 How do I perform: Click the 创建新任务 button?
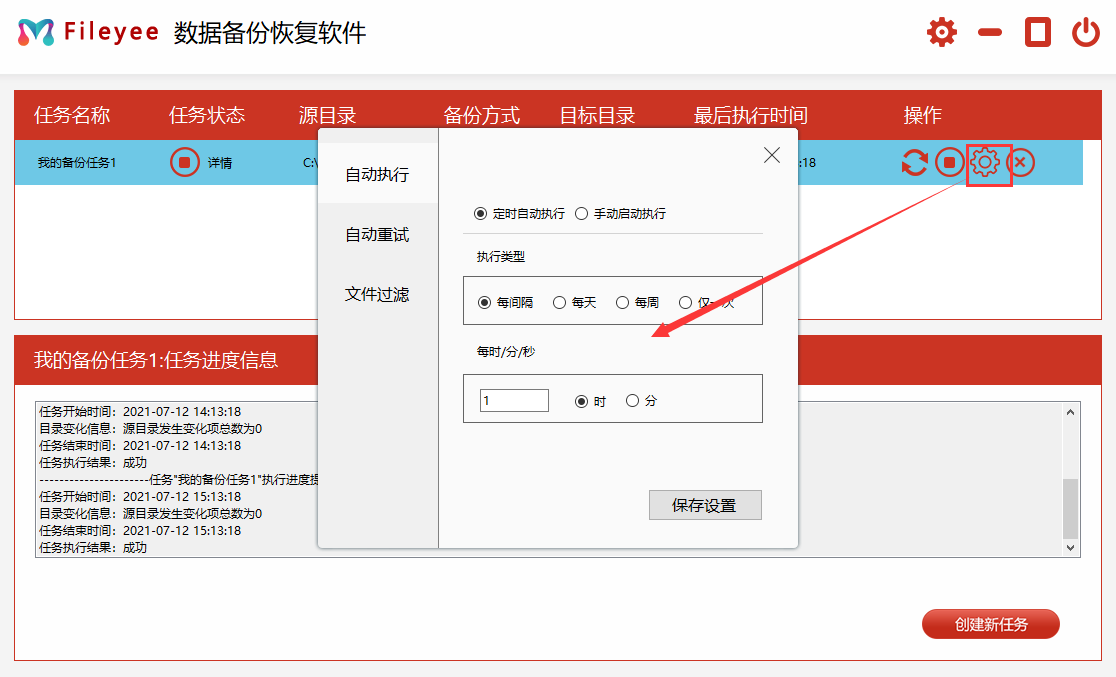pyautogui.click(x=990, y=623)
